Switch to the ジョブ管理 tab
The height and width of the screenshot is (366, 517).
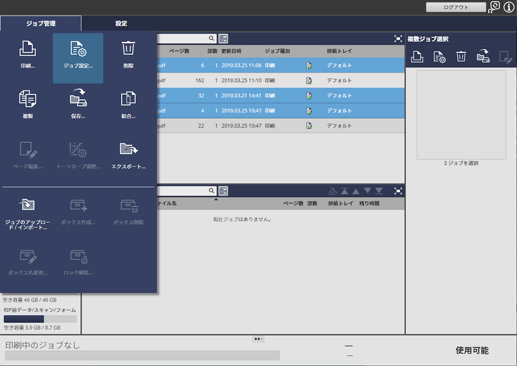point(41,23)
